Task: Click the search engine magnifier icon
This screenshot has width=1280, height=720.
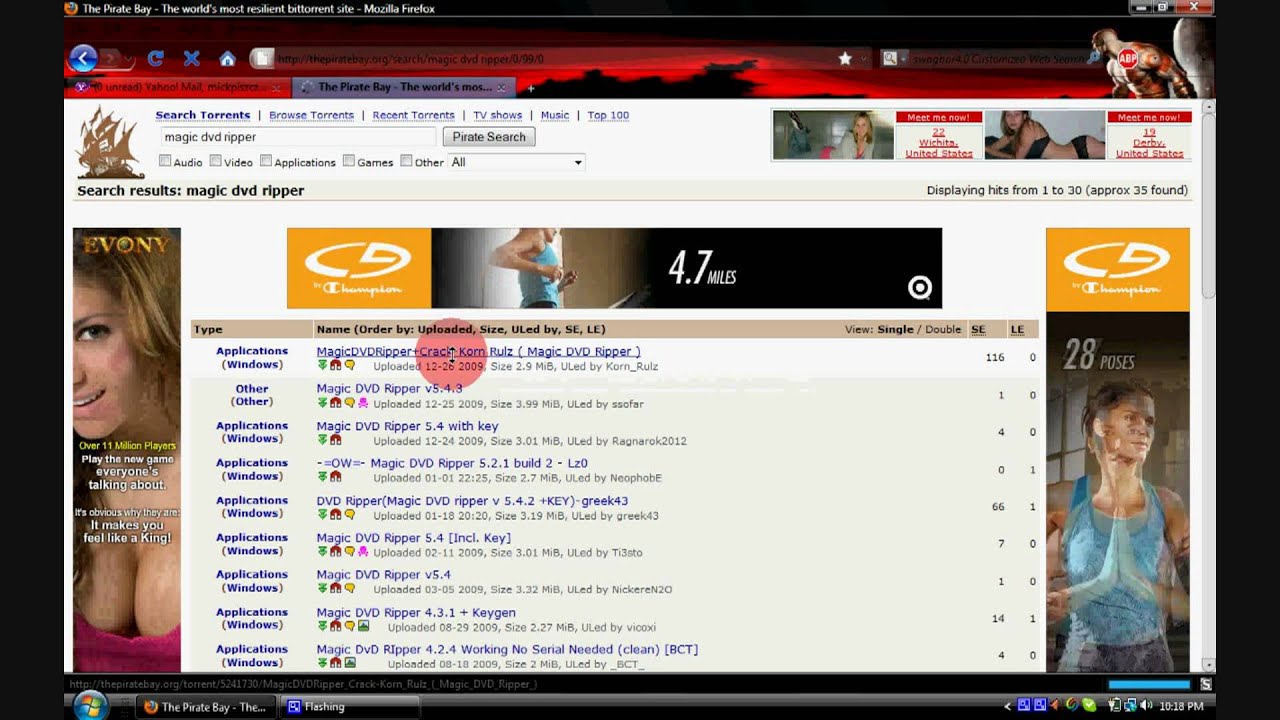Action: pos(889,59)
